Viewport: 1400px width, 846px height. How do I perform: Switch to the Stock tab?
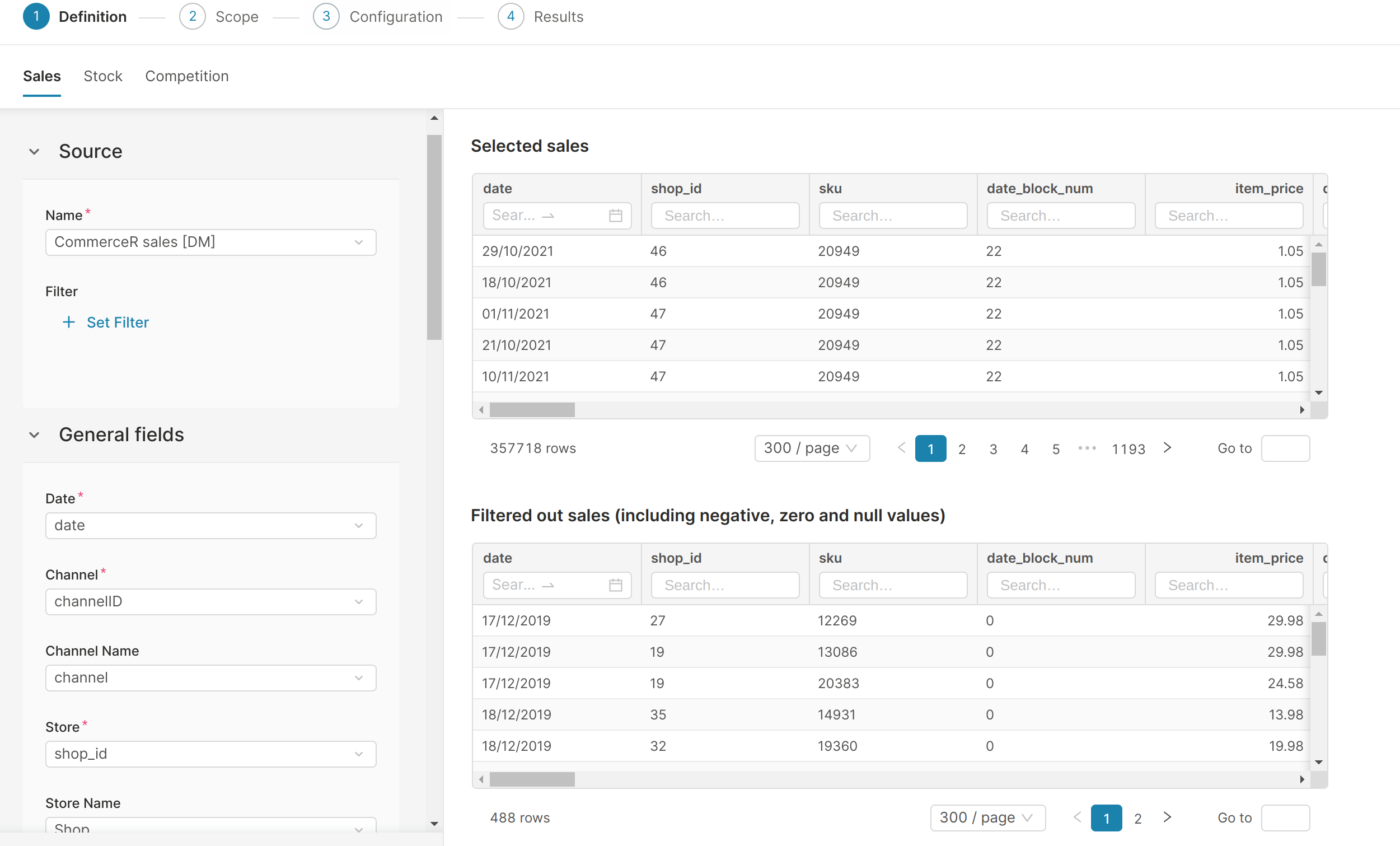tap(103, 76)
